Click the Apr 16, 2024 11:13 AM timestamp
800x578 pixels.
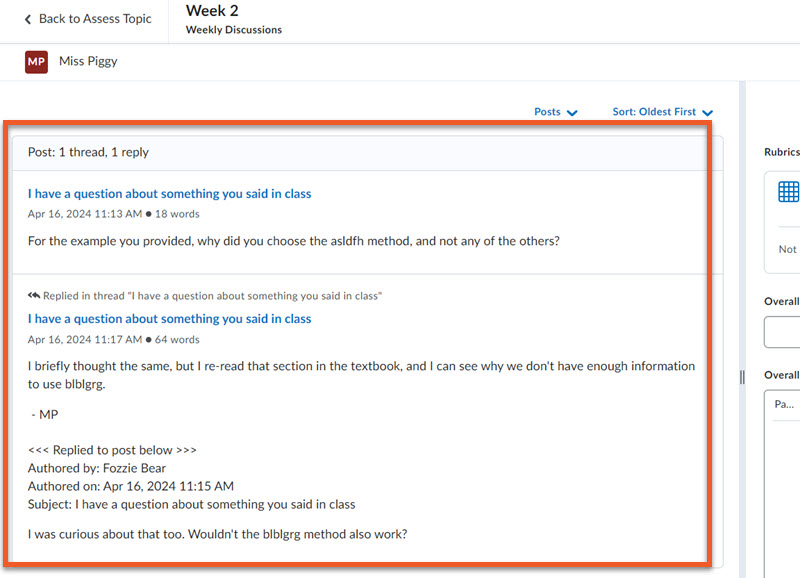tap(84, 214)
